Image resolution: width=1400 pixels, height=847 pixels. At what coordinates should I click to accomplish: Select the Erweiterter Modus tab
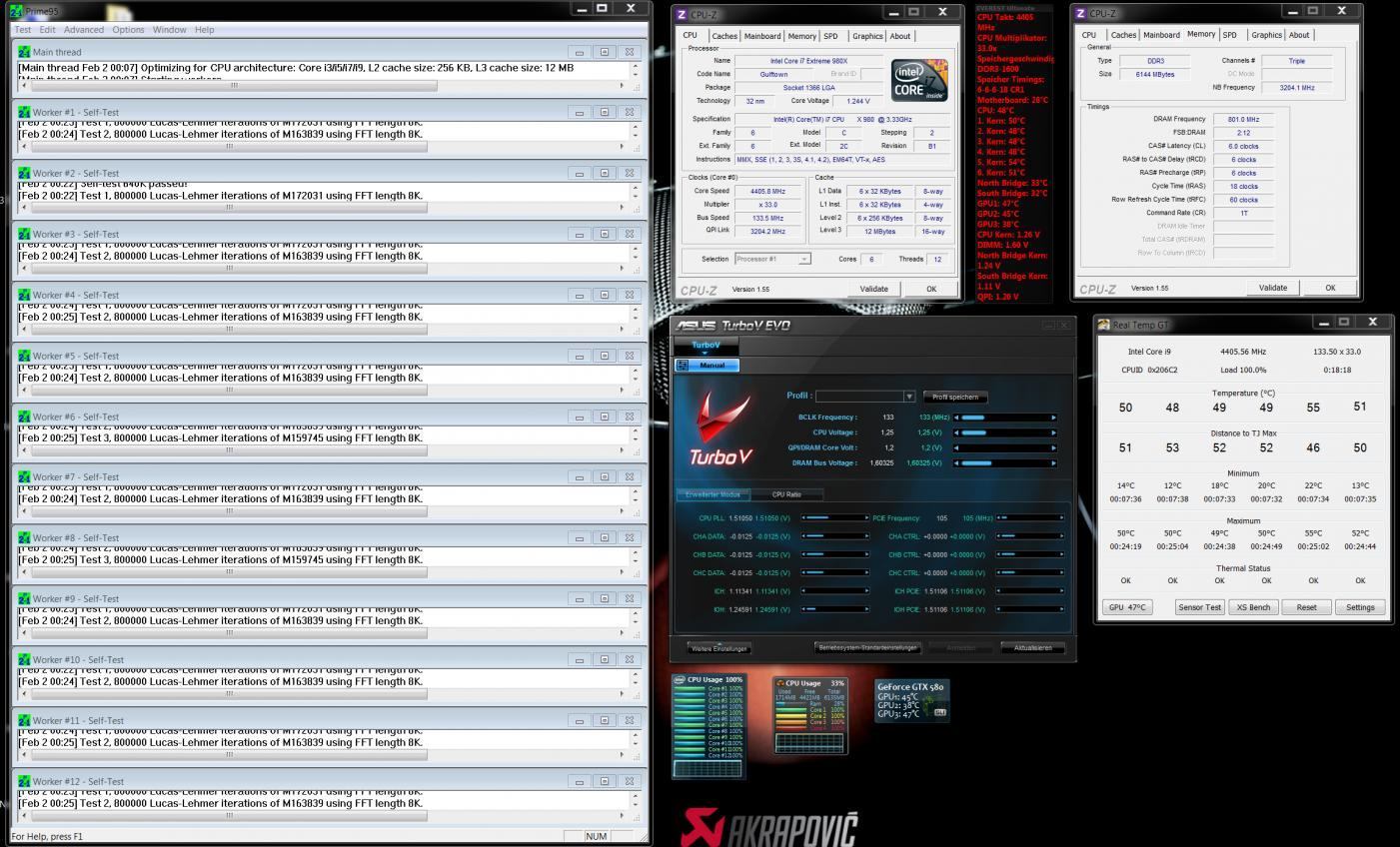(x=712, y=494)
